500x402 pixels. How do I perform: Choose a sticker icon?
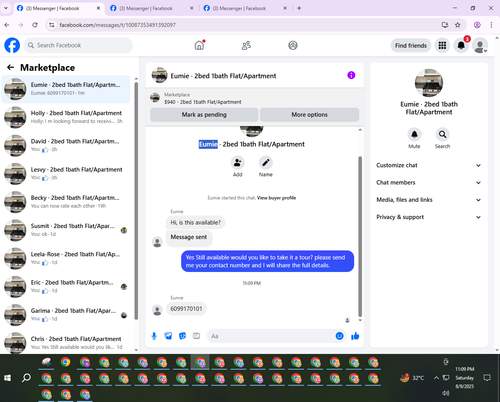[x=182, y=336]
